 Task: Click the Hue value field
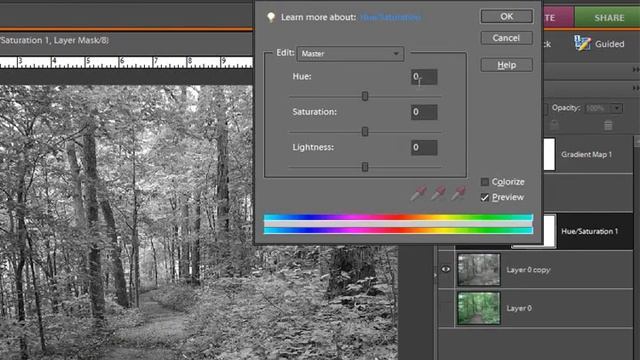424,77
